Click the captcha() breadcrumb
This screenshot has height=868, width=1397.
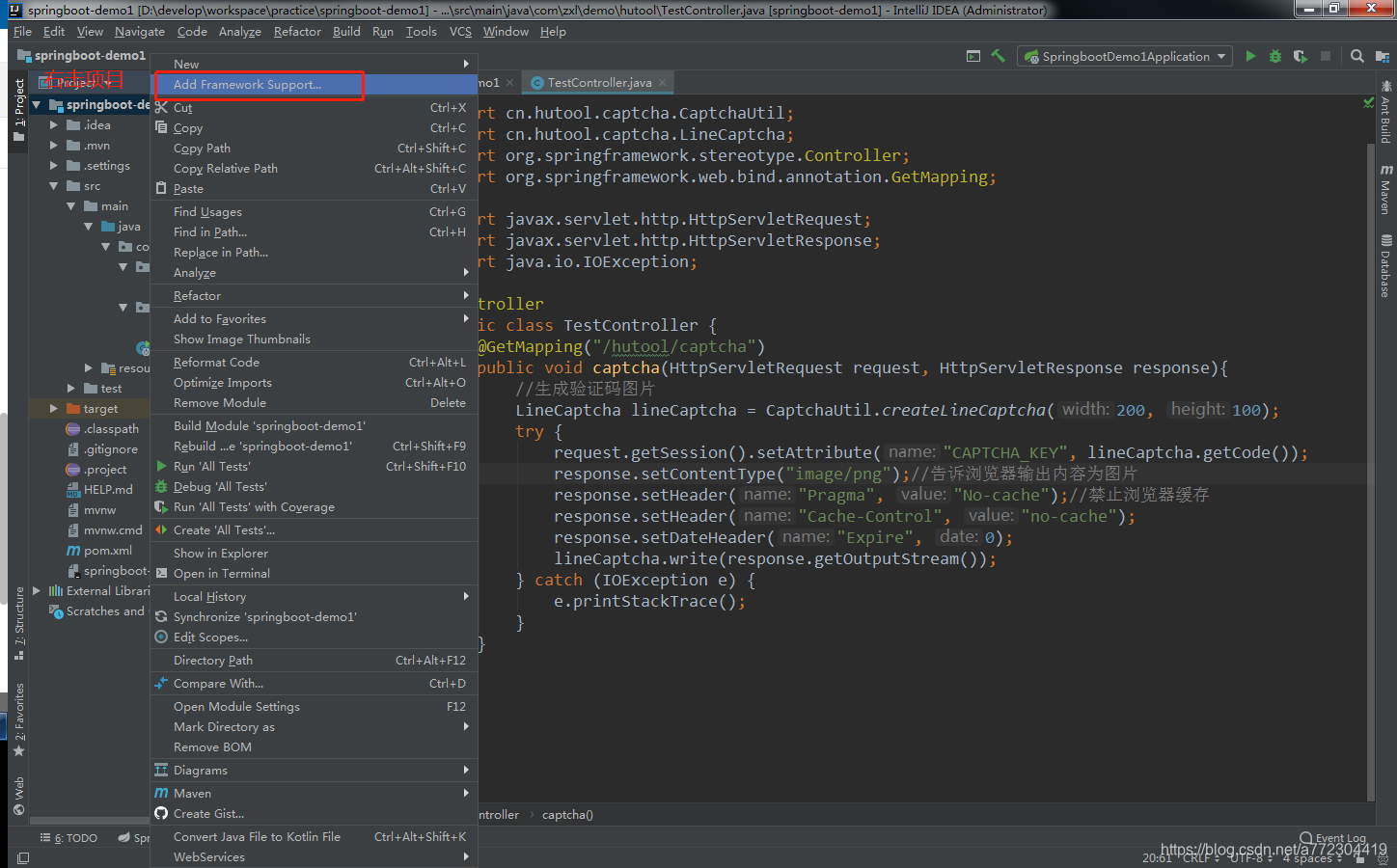pos(567,815)
